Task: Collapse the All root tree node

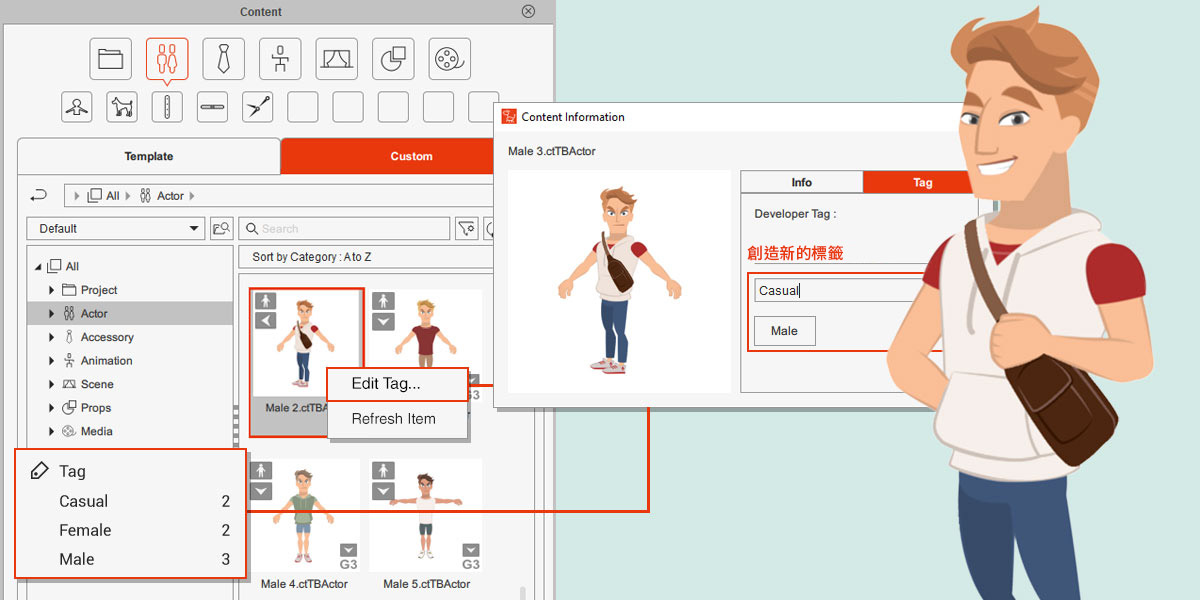Action: [x=39, y=267]
